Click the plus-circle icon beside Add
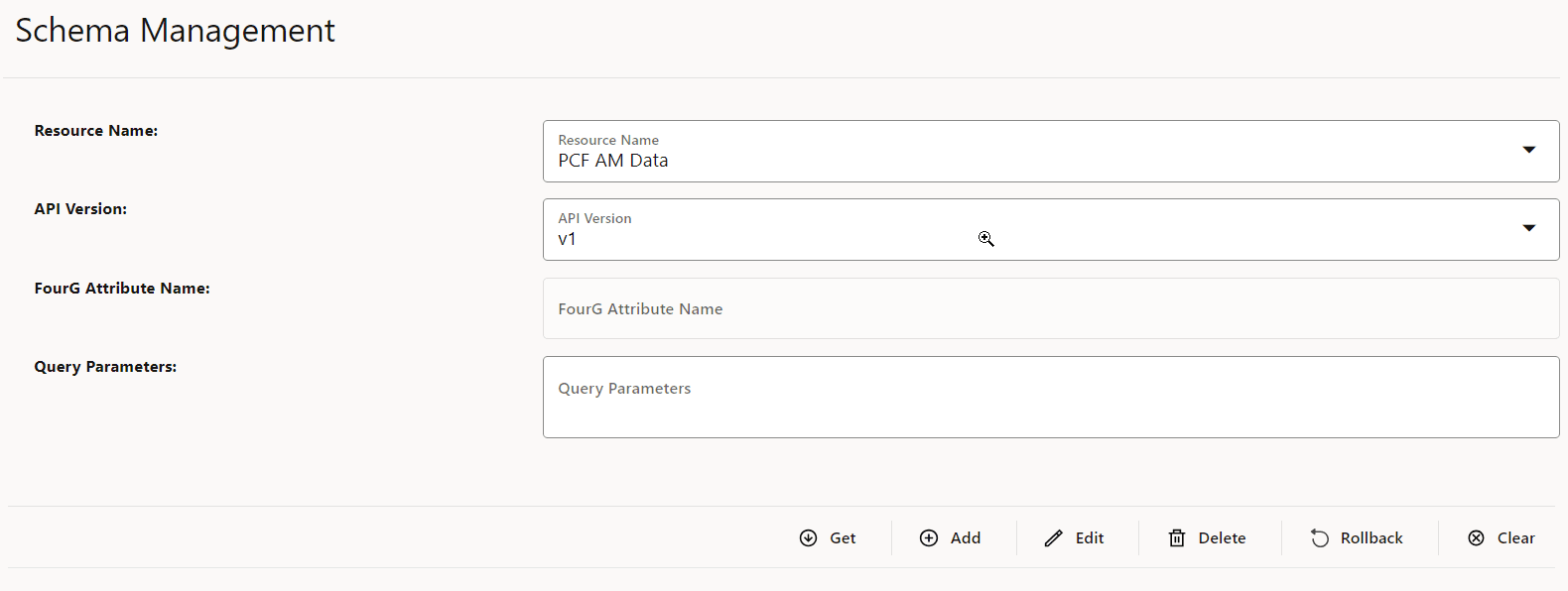Screen dimensions: 1568x591 click(929, 537)
